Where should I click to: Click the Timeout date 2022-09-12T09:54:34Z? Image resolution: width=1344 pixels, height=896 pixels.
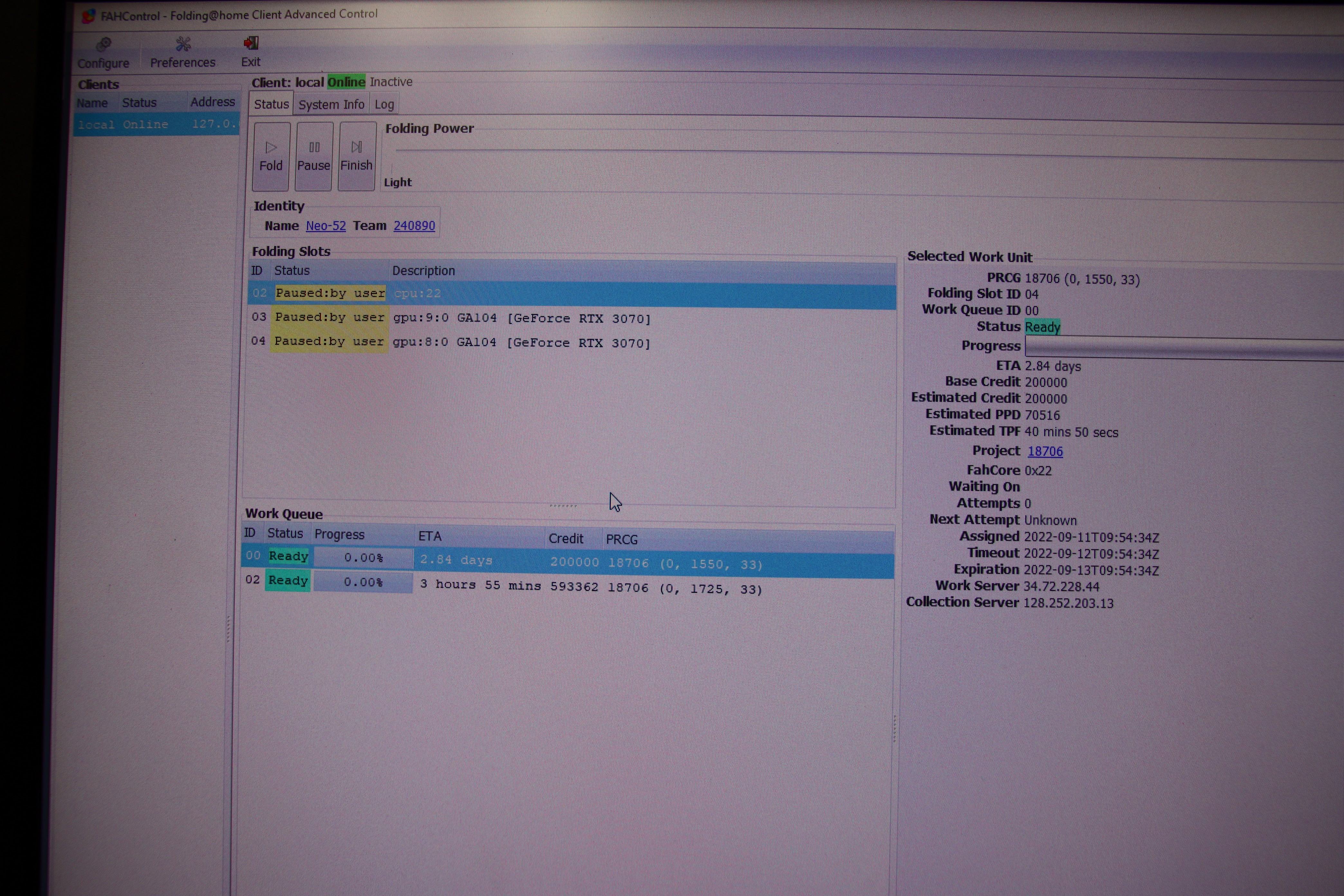click(1091, 554)
